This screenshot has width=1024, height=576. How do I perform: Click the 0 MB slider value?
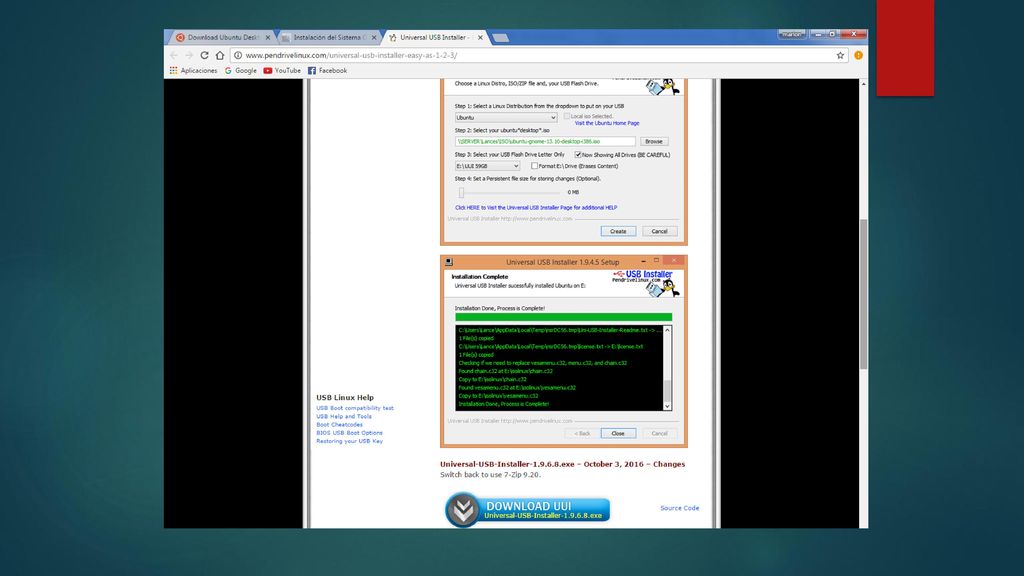pyautogui.click(x=573, y=192)
